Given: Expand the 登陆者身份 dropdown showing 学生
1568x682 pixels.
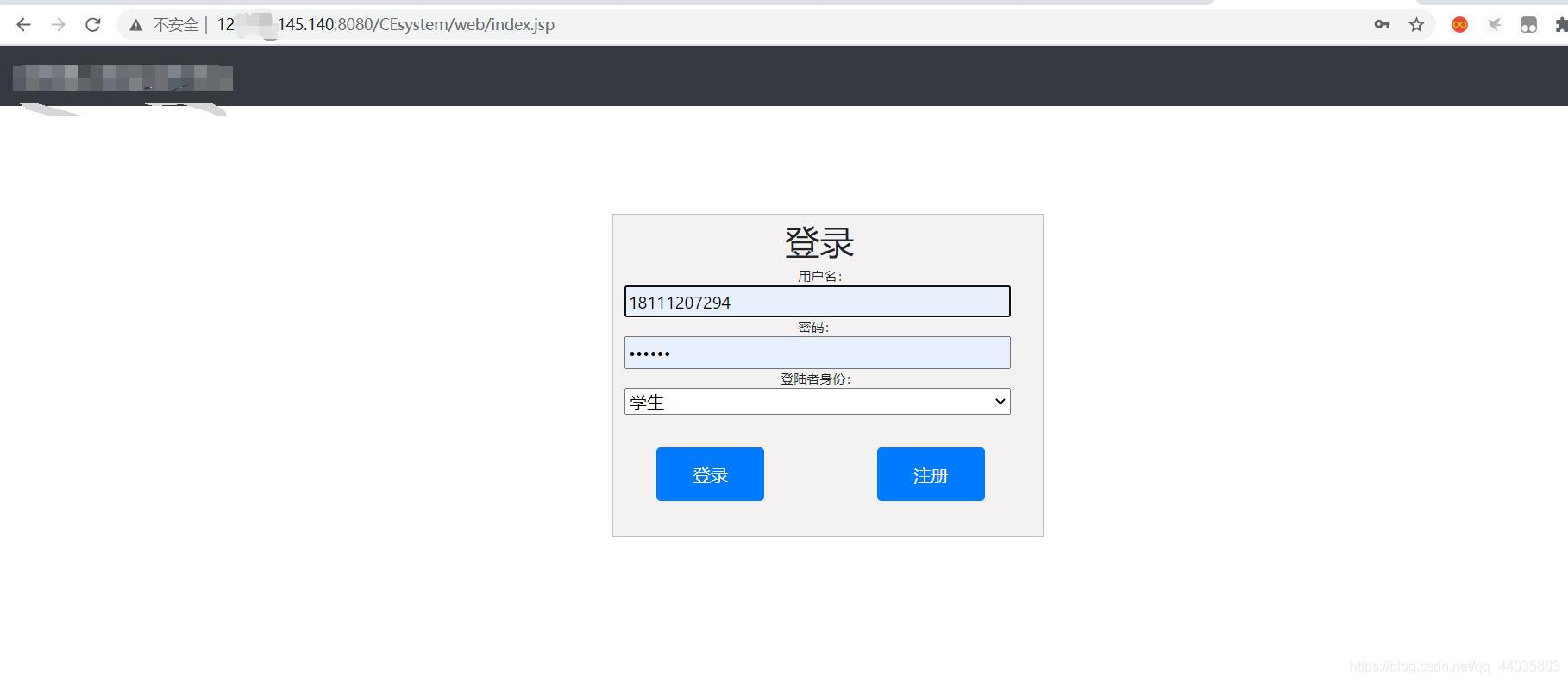Looking at the screenshot, I should (x=818, y=402).
